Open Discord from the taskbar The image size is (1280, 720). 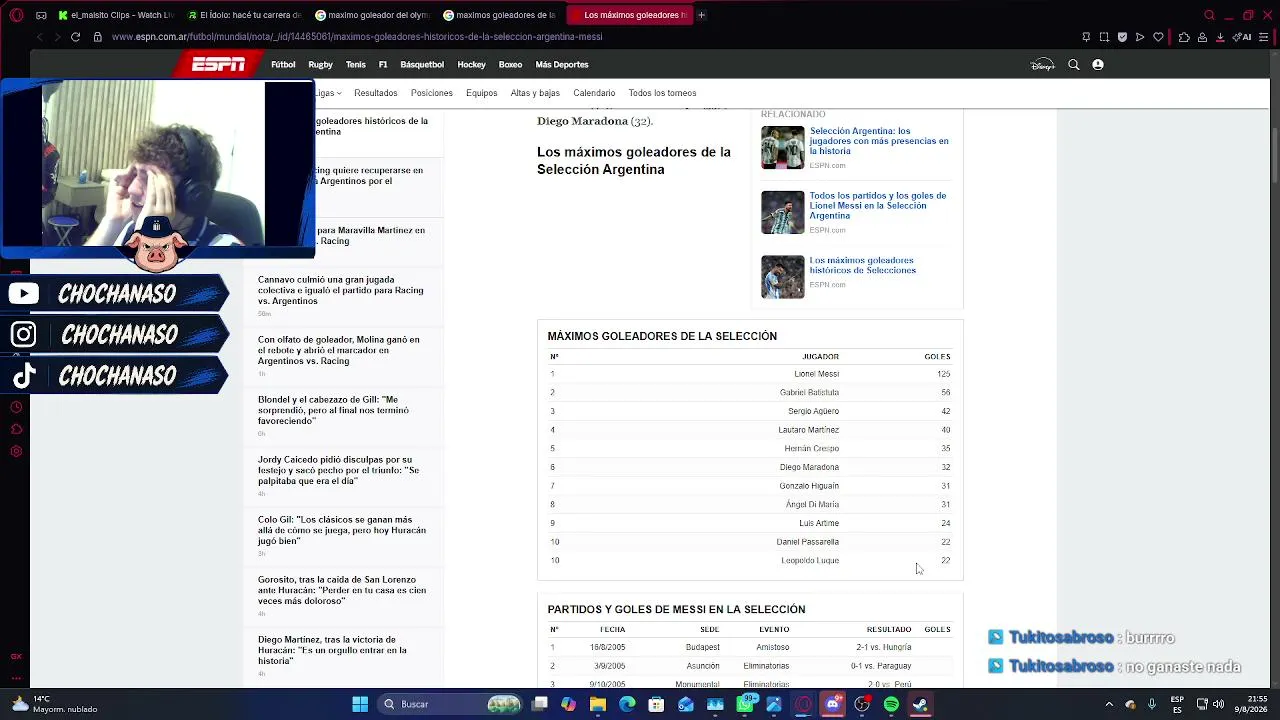coord(832,704)
